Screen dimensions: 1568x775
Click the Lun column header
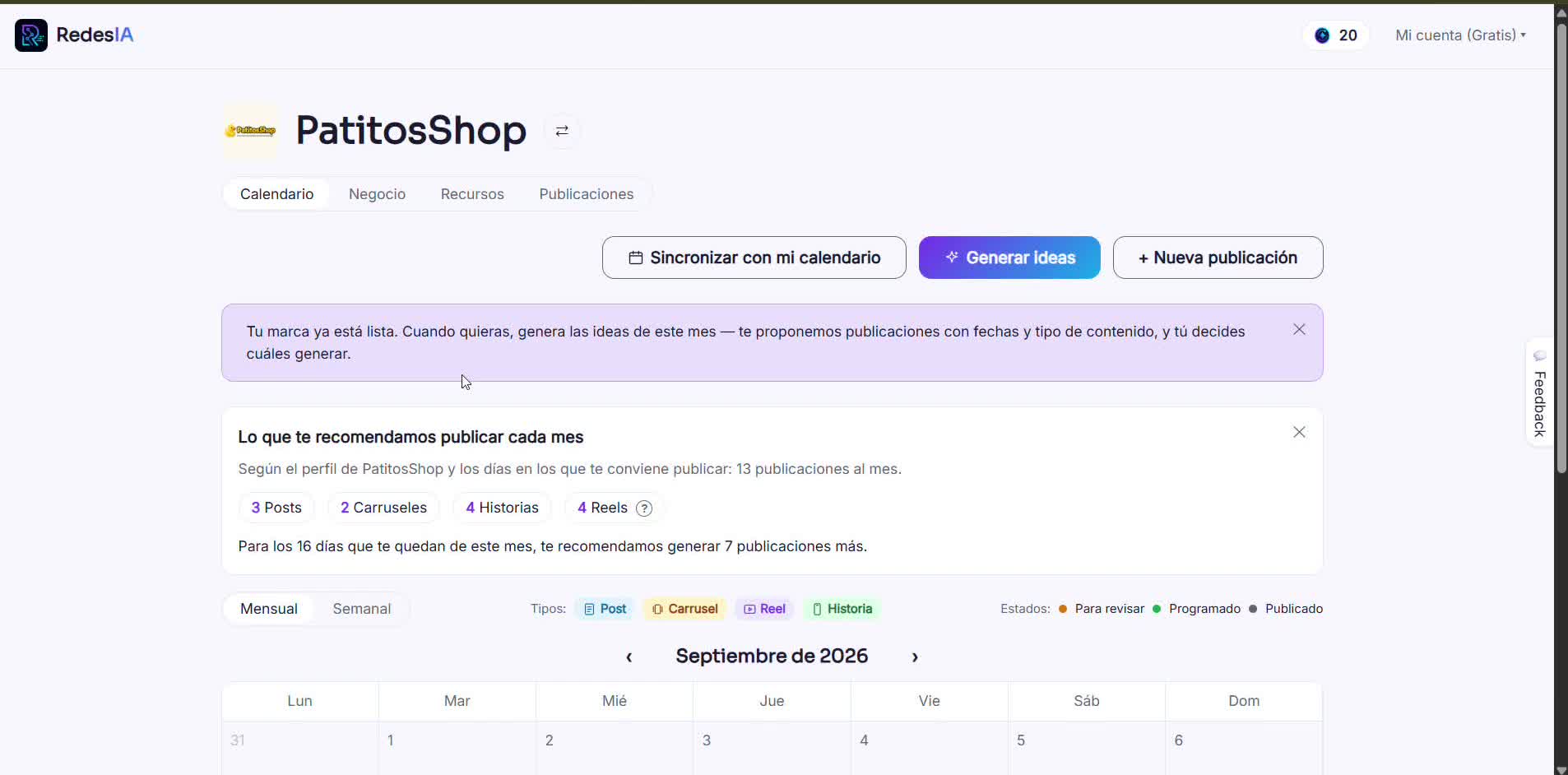point(299,701)
